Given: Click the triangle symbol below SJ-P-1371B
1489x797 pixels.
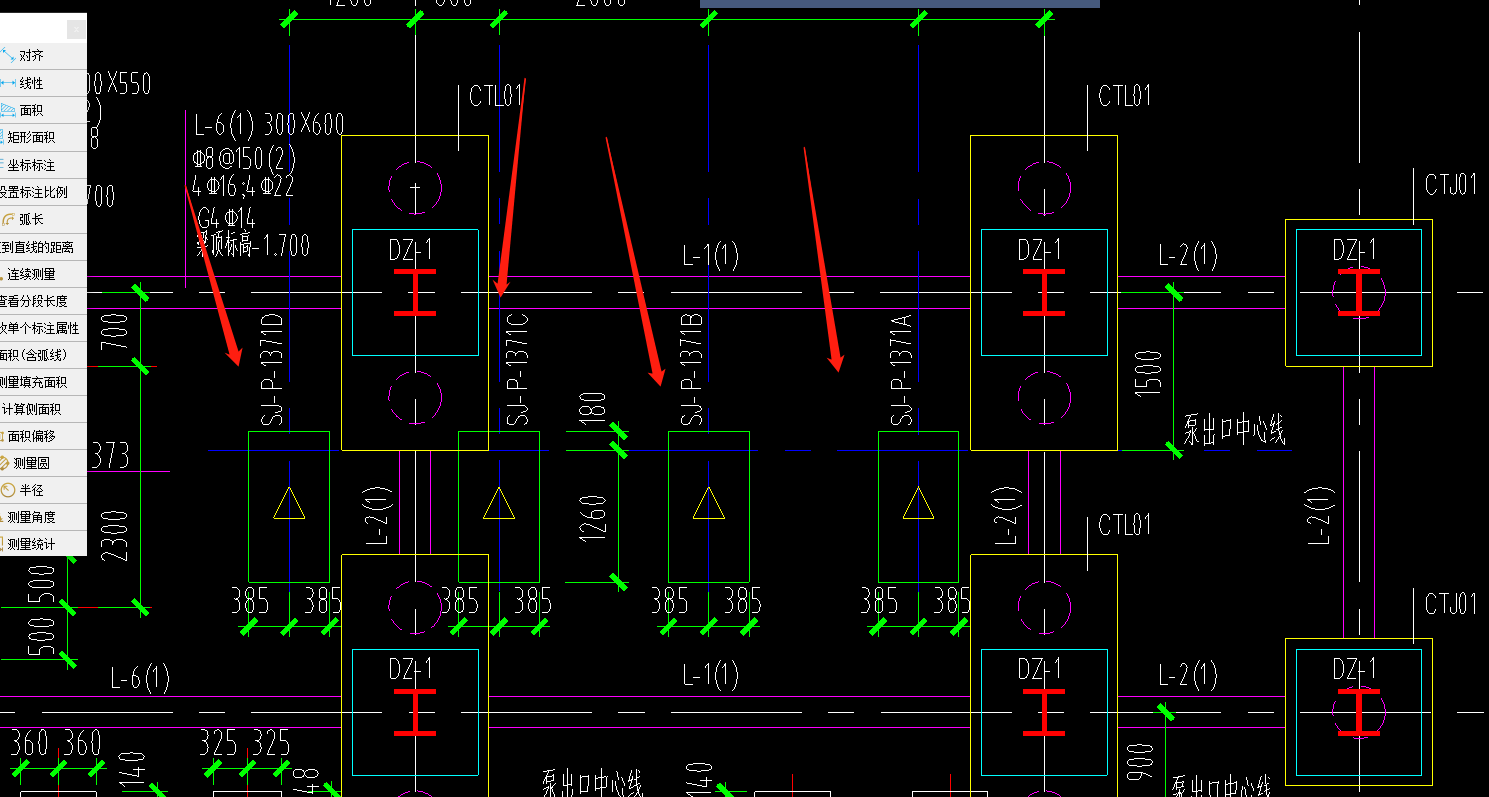Looking at the screenshot, I should tap(708, 503).
